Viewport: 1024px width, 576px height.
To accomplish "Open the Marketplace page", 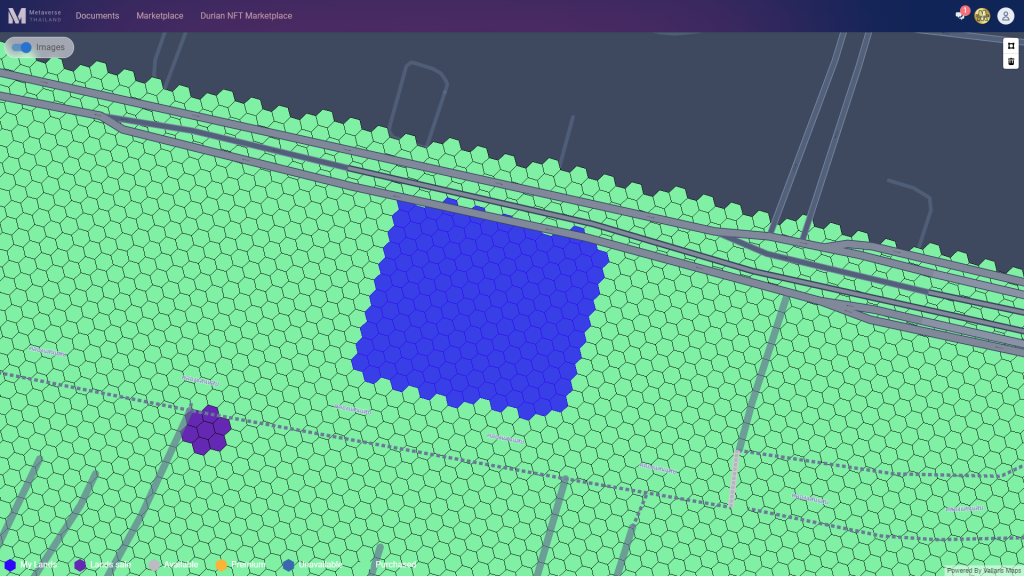I will click(x=160, y=16).
